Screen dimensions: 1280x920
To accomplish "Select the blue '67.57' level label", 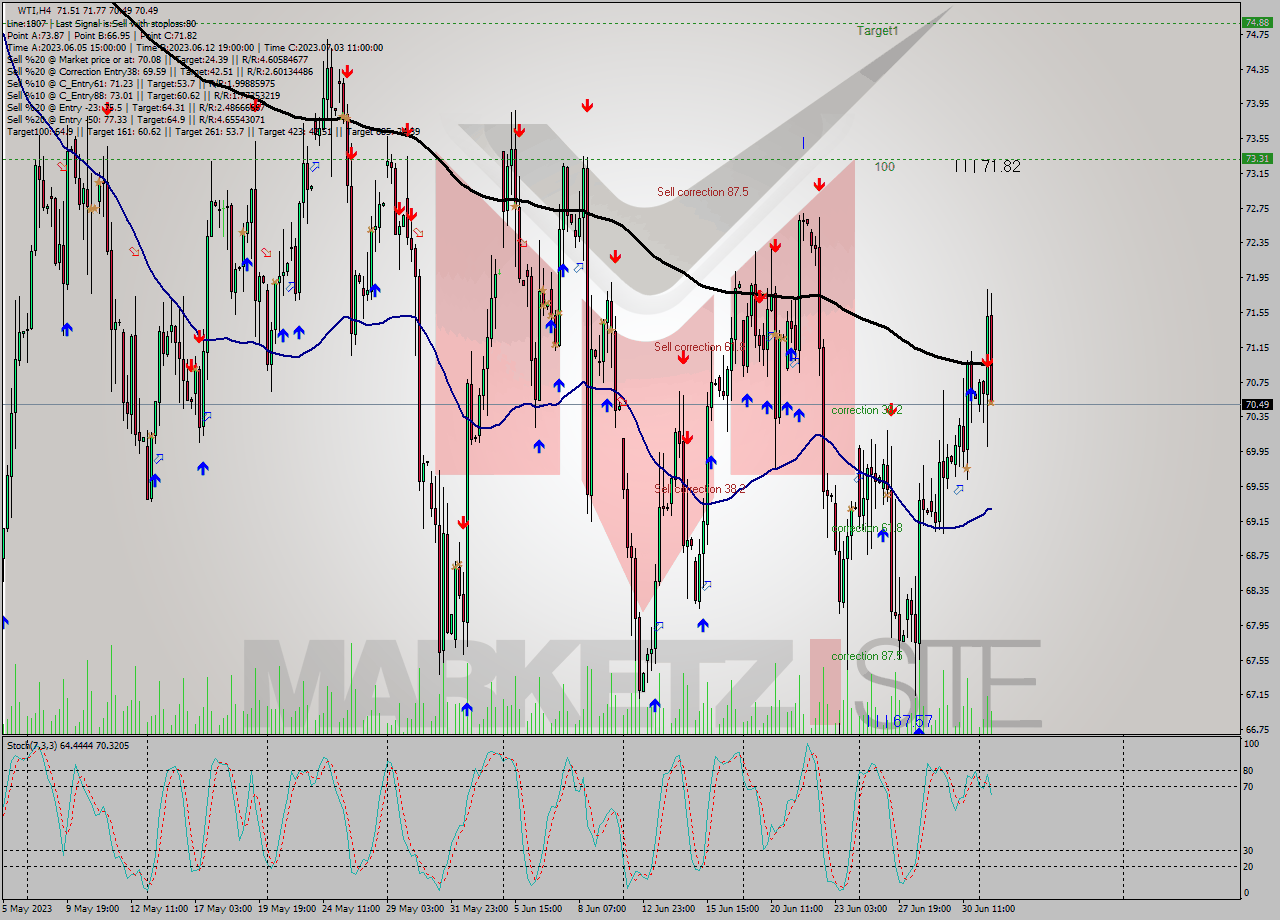I will point(912,721).
